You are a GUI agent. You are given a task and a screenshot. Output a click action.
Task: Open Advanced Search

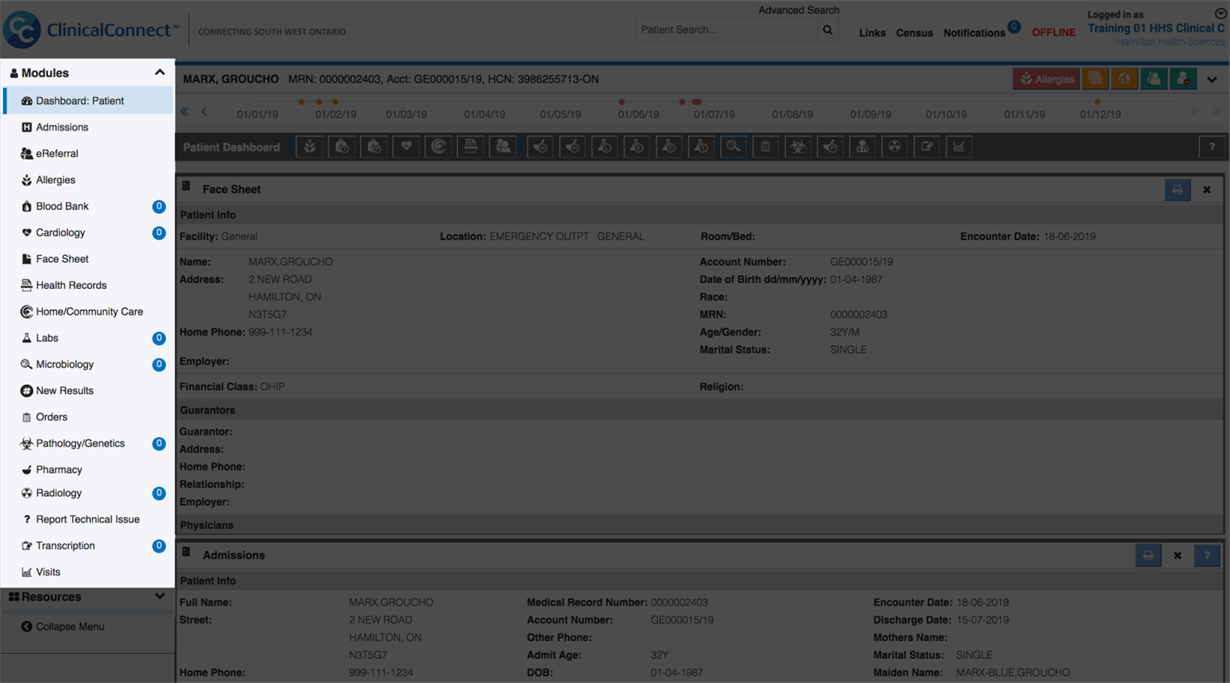[x=798, y=10]
